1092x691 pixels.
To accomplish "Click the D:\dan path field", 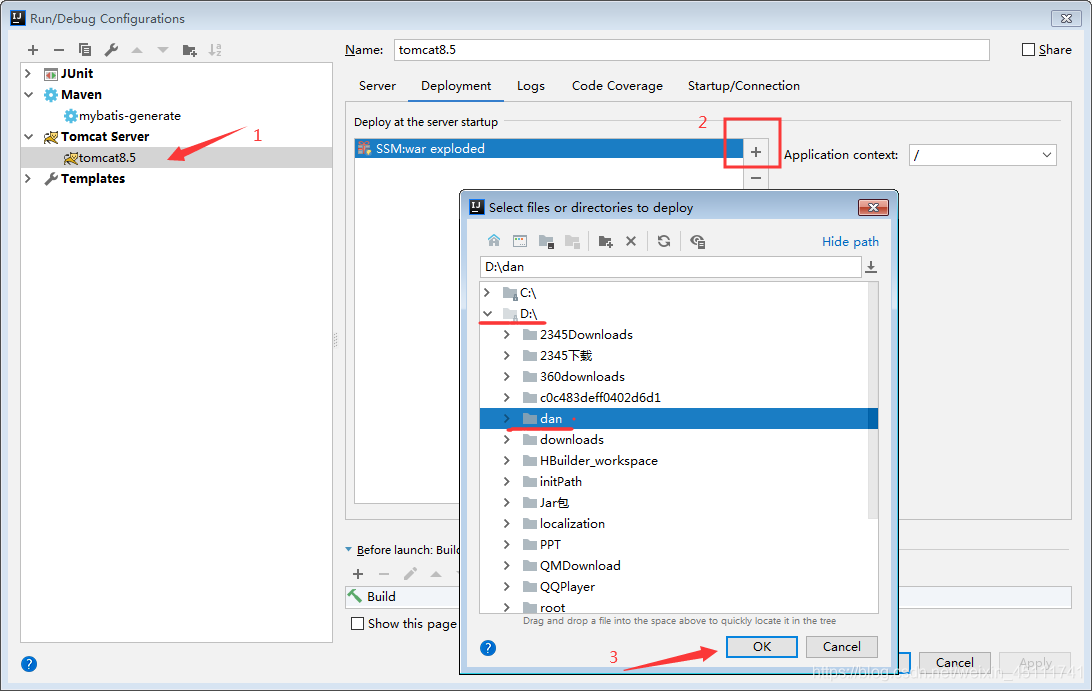I will click(x=671, y=267).
